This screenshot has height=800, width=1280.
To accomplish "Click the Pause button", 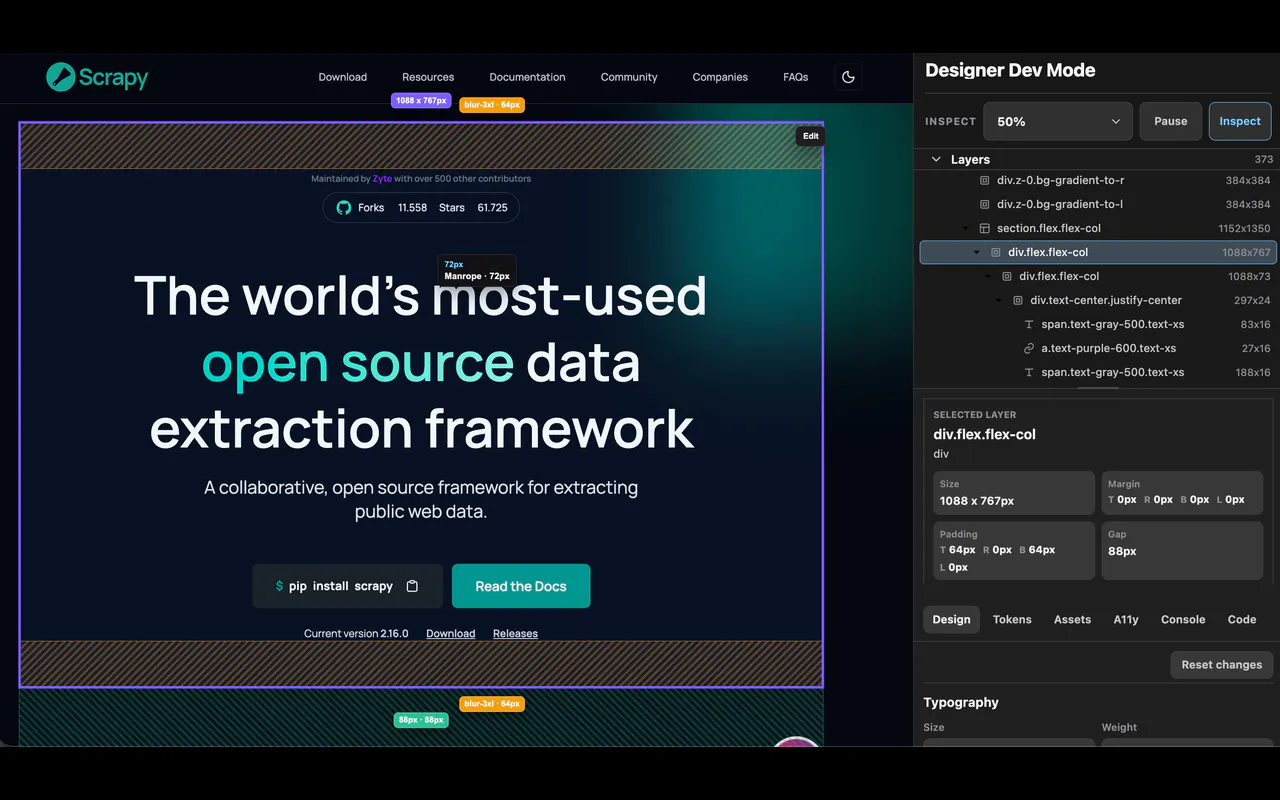I will (x=1171, y=121).
